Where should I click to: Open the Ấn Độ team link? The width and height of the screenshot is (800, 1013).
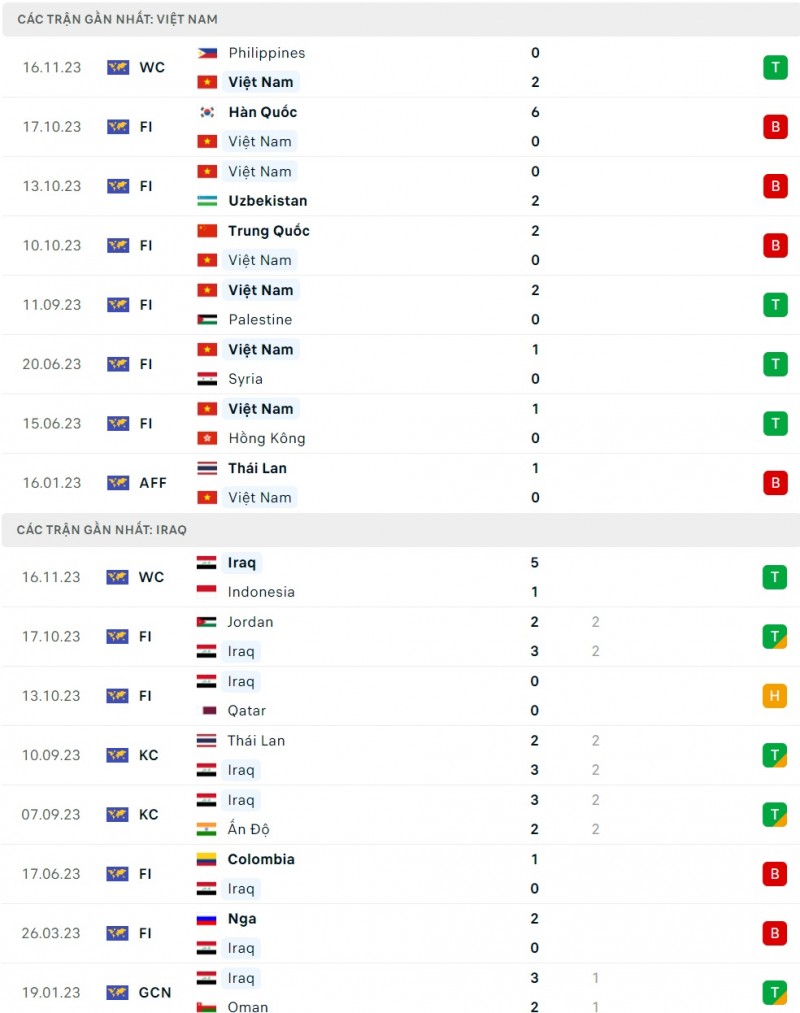click(249, 829)
